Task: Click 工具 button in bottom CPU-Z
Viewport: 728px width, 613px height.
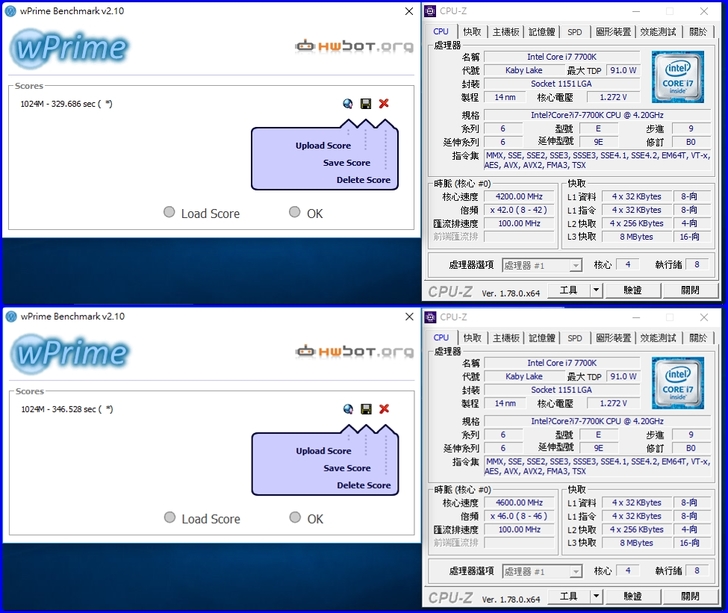Action: [x=568, y=596]
